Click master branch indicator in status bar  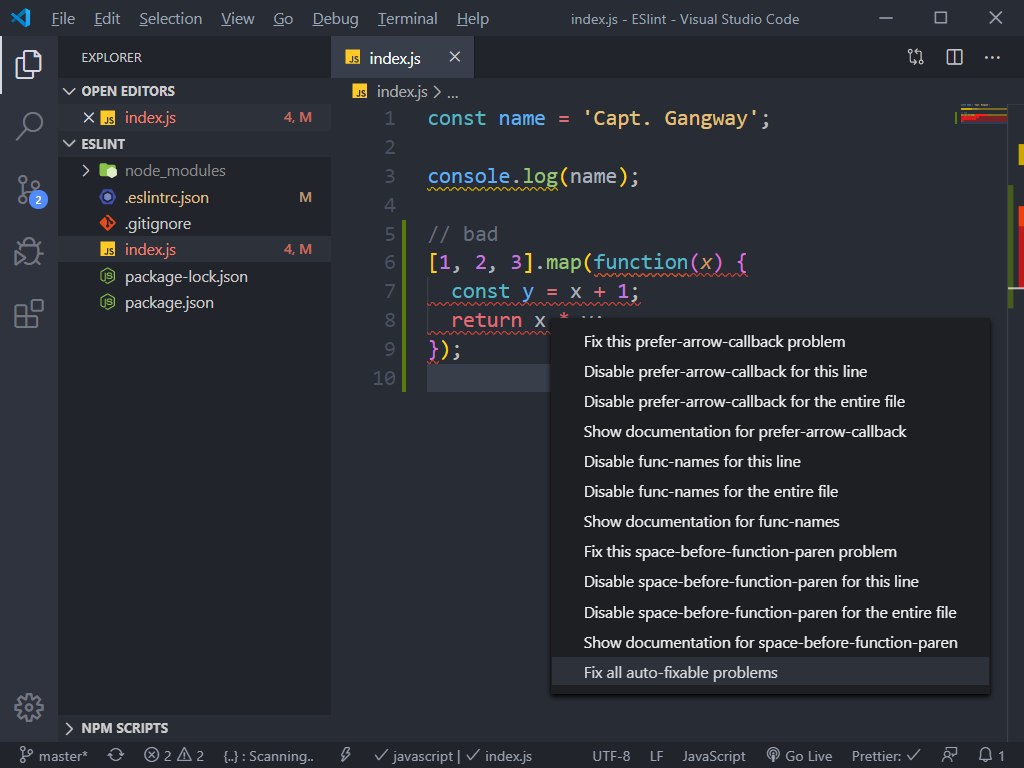54,756
